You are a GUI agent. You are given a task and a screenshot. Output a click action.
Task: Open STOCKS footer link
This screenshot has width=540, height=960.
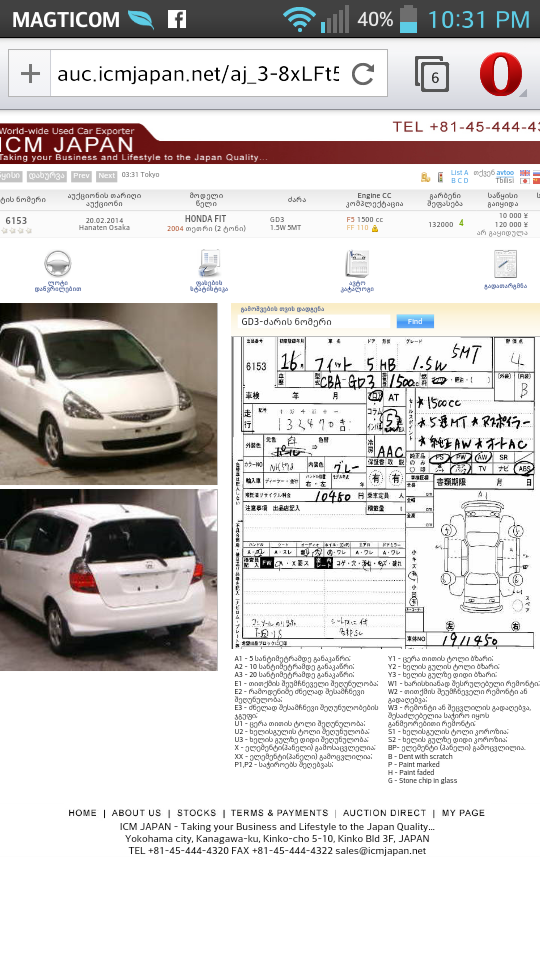pos(197,813)
